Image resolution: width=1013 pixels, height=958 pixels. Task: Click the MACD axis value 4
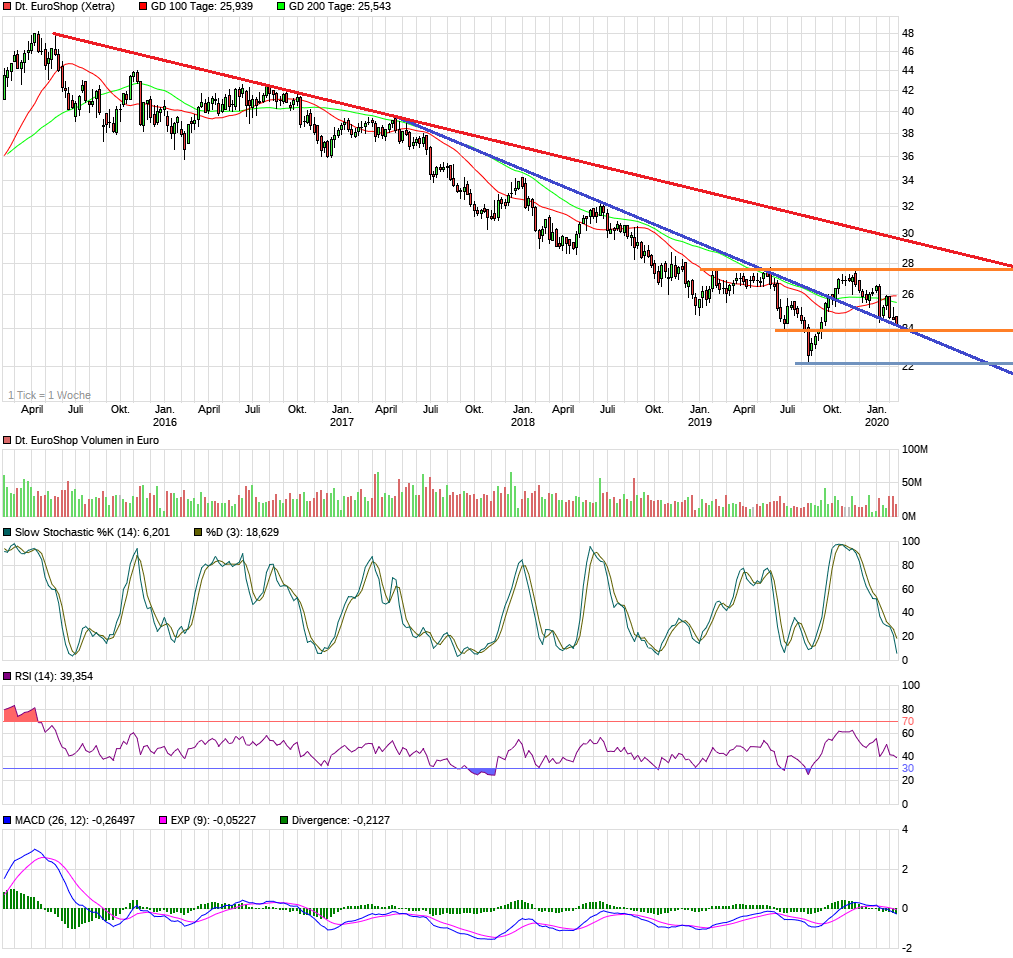click(905, 829)
